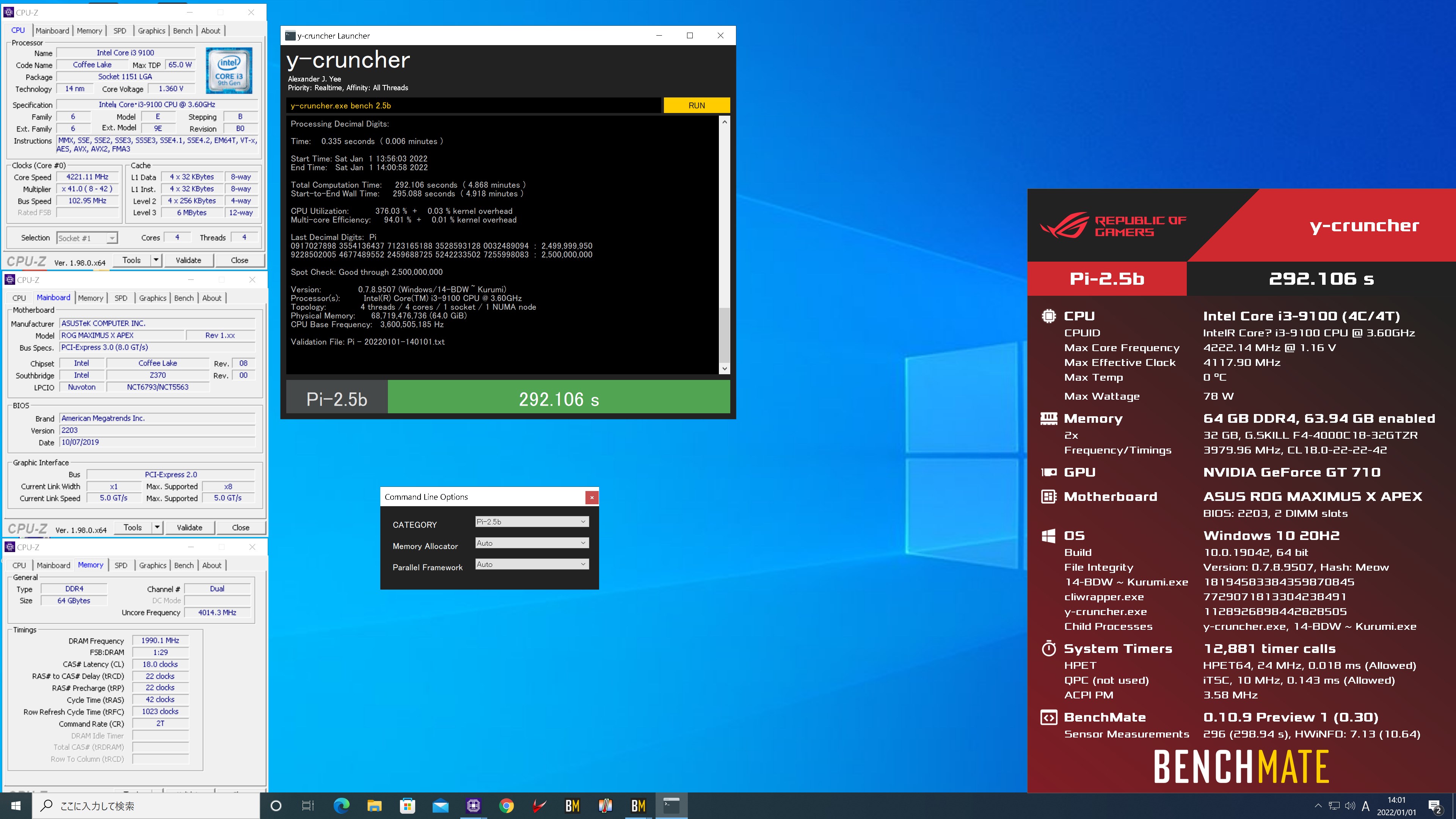This screenshot has width=1456, height=819.
Task: Click the '4221.11 MHz' Core Speed value
Action: pos(87,177)
